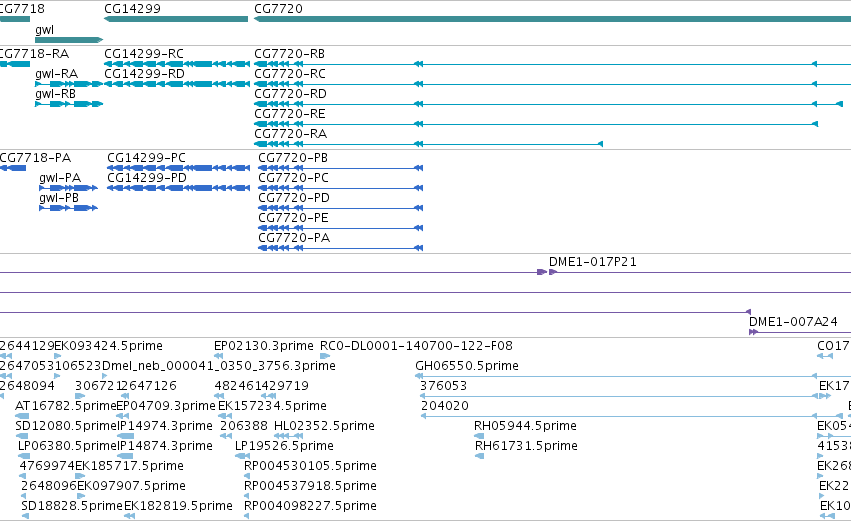Select the RH61731.5prime EST label
Screen dimensions: 851x521
526,447
